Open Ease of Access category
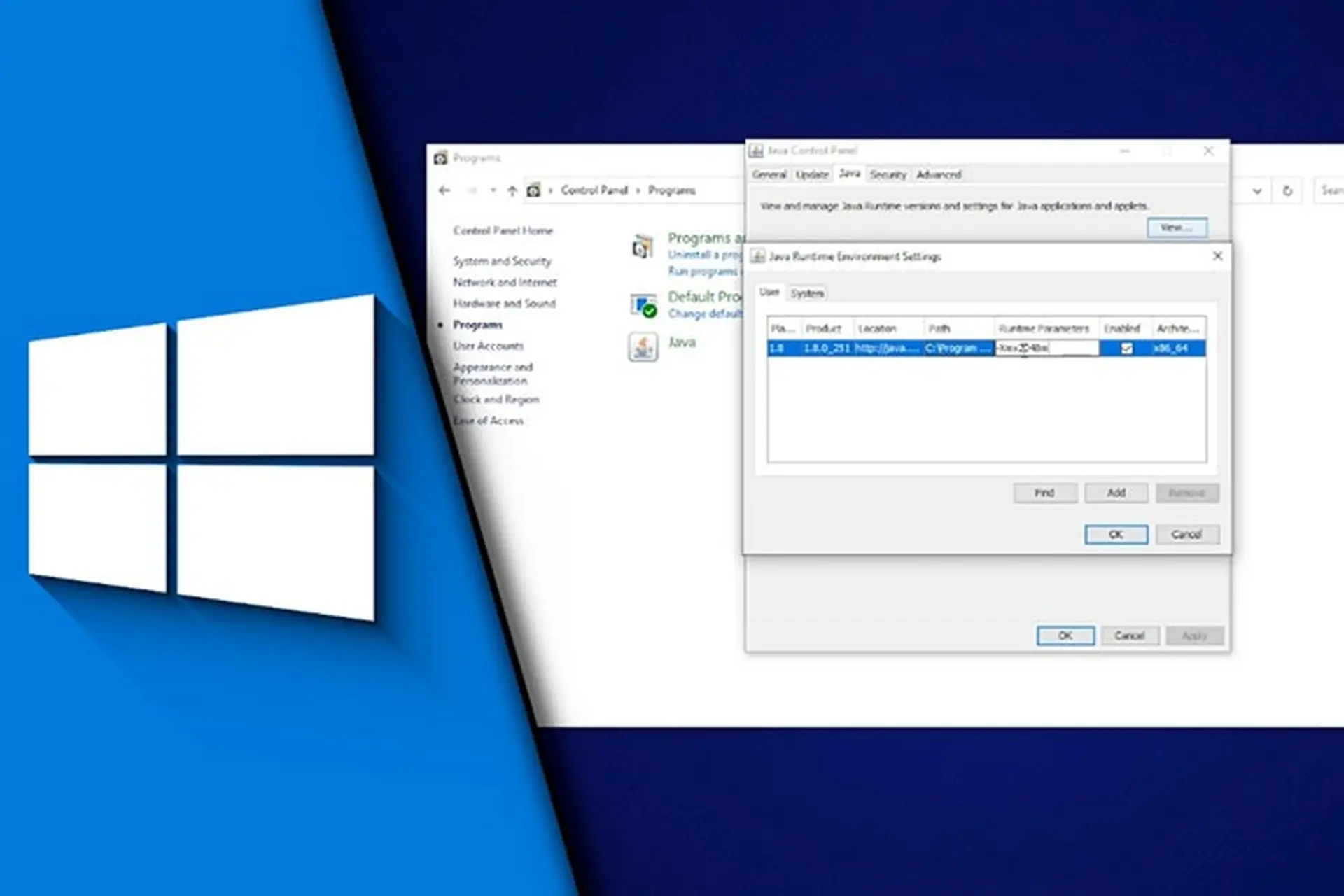 488,421
